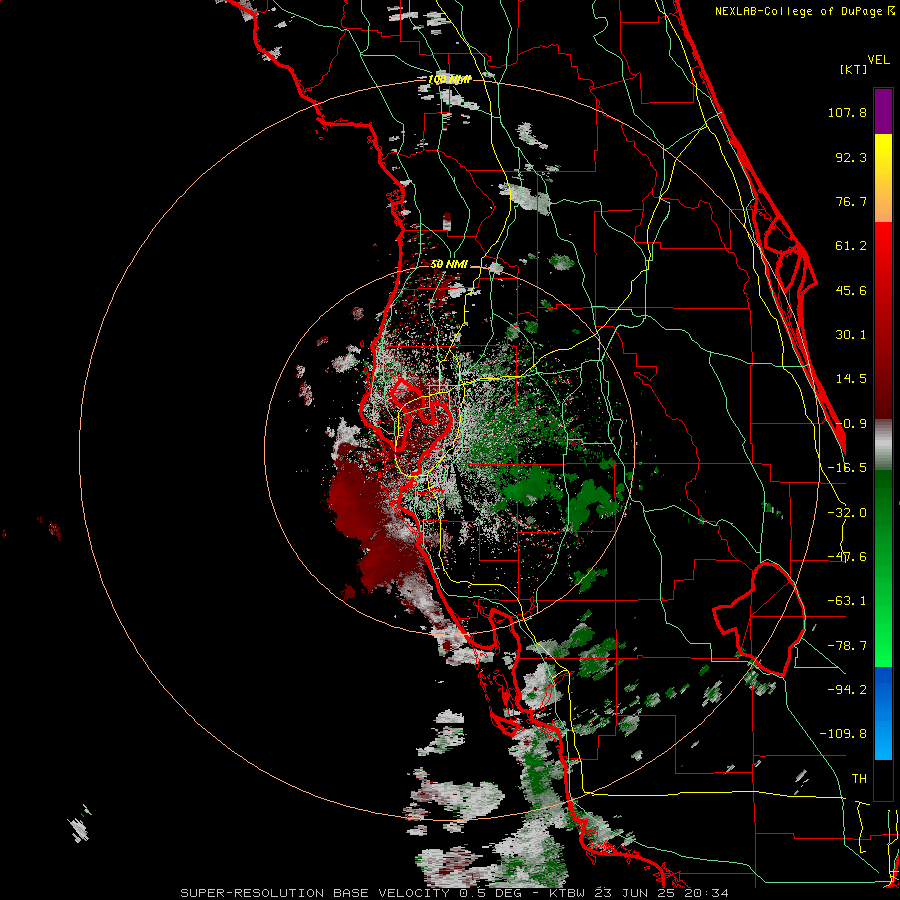Click the TH threshold label
This screenshot has height=900, width=900.
pos(859,779)
